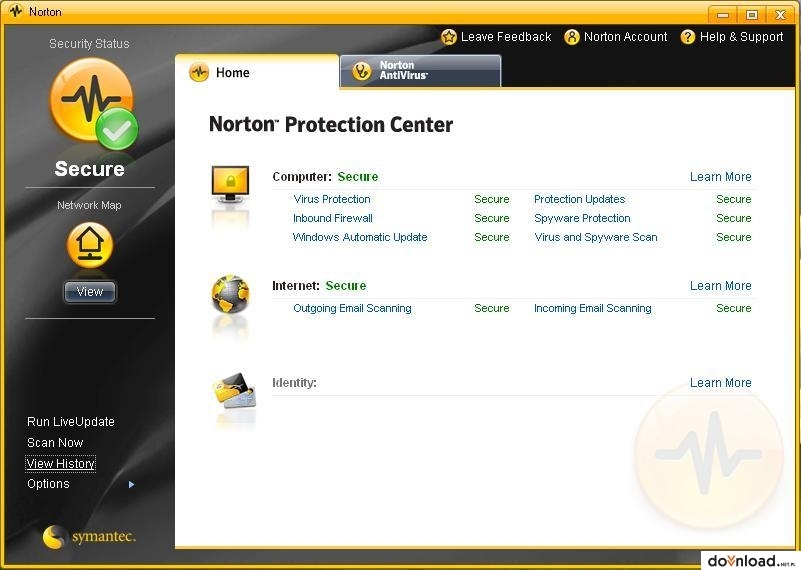Select Protection Updates item
801x570 pixels.
point(579,199)
